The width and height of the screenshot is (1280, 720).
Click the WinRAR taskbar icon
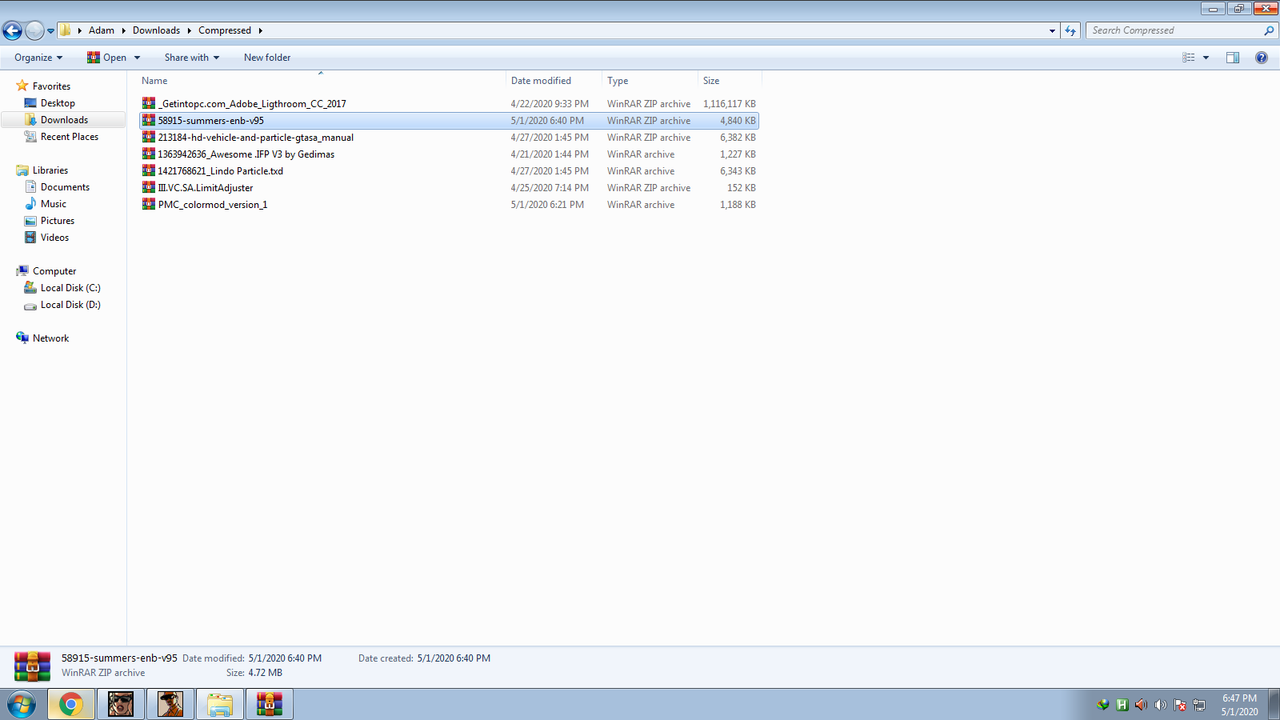click(x=270, y=705)
